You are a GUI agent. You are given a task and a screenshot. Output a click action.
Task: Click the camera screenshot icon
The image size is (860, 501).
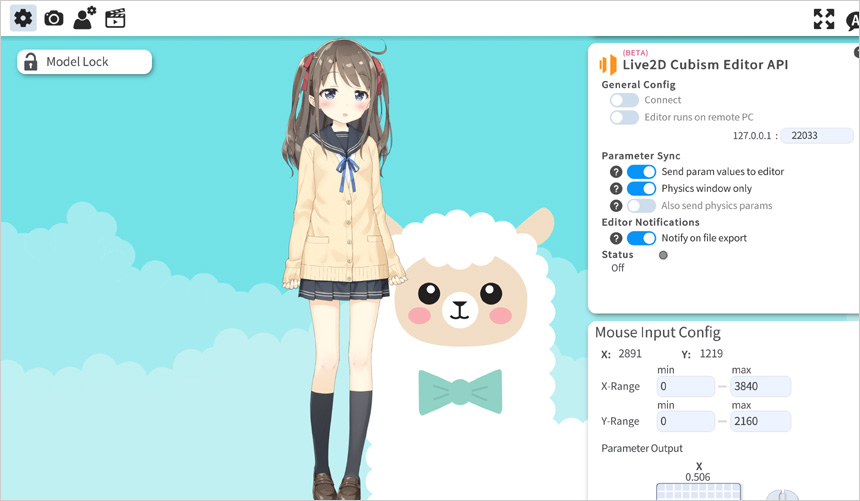pos(54,18)
